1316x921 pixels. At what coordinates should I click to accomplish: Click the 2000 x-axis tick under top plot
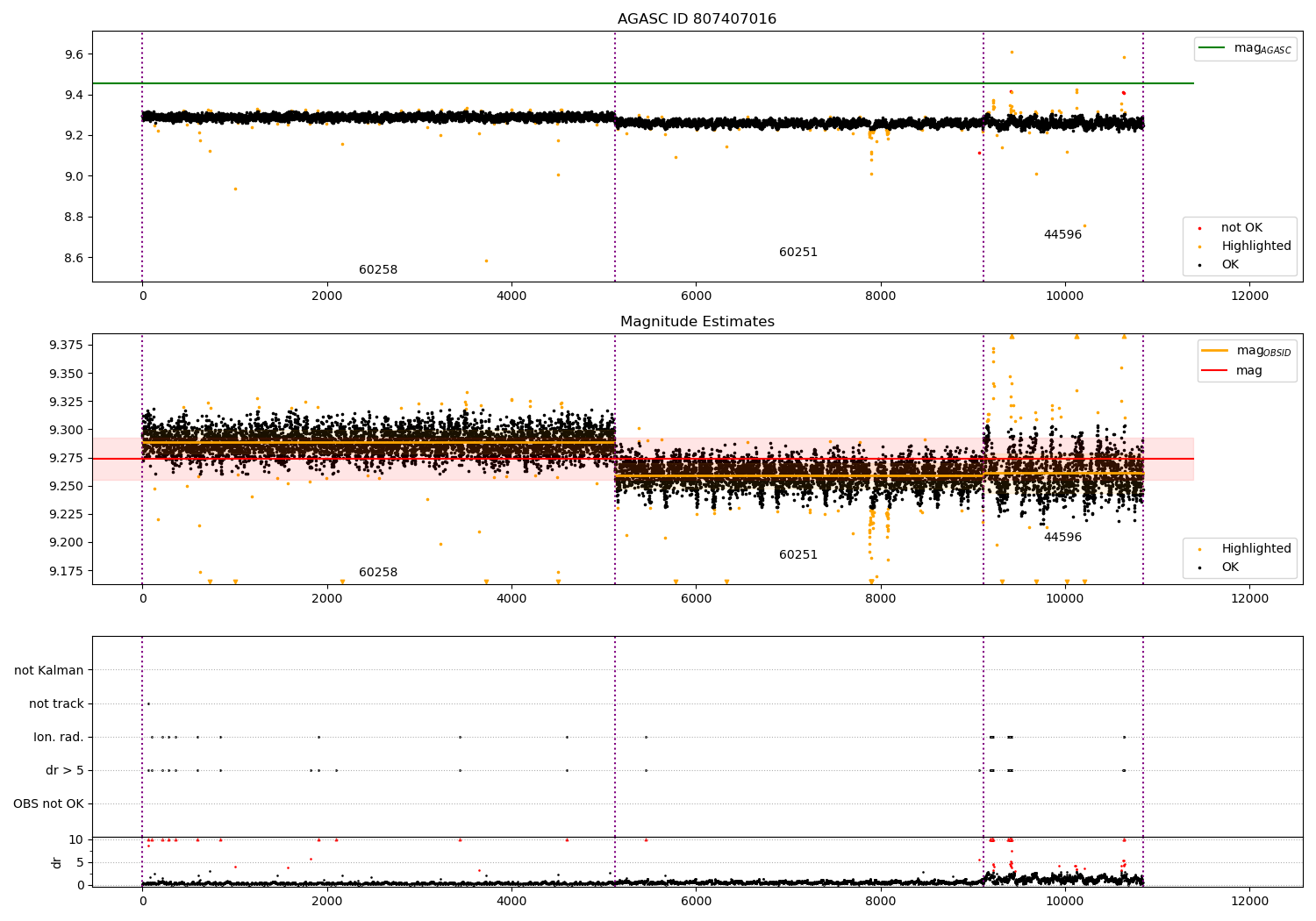click(326, 296)
